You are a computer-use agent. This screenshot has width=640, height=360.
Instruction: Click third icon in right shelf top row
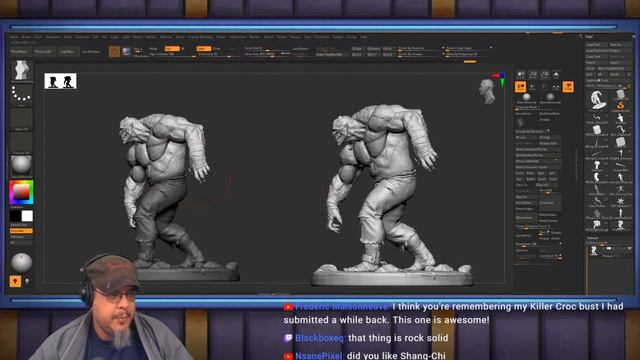[544, 75]
